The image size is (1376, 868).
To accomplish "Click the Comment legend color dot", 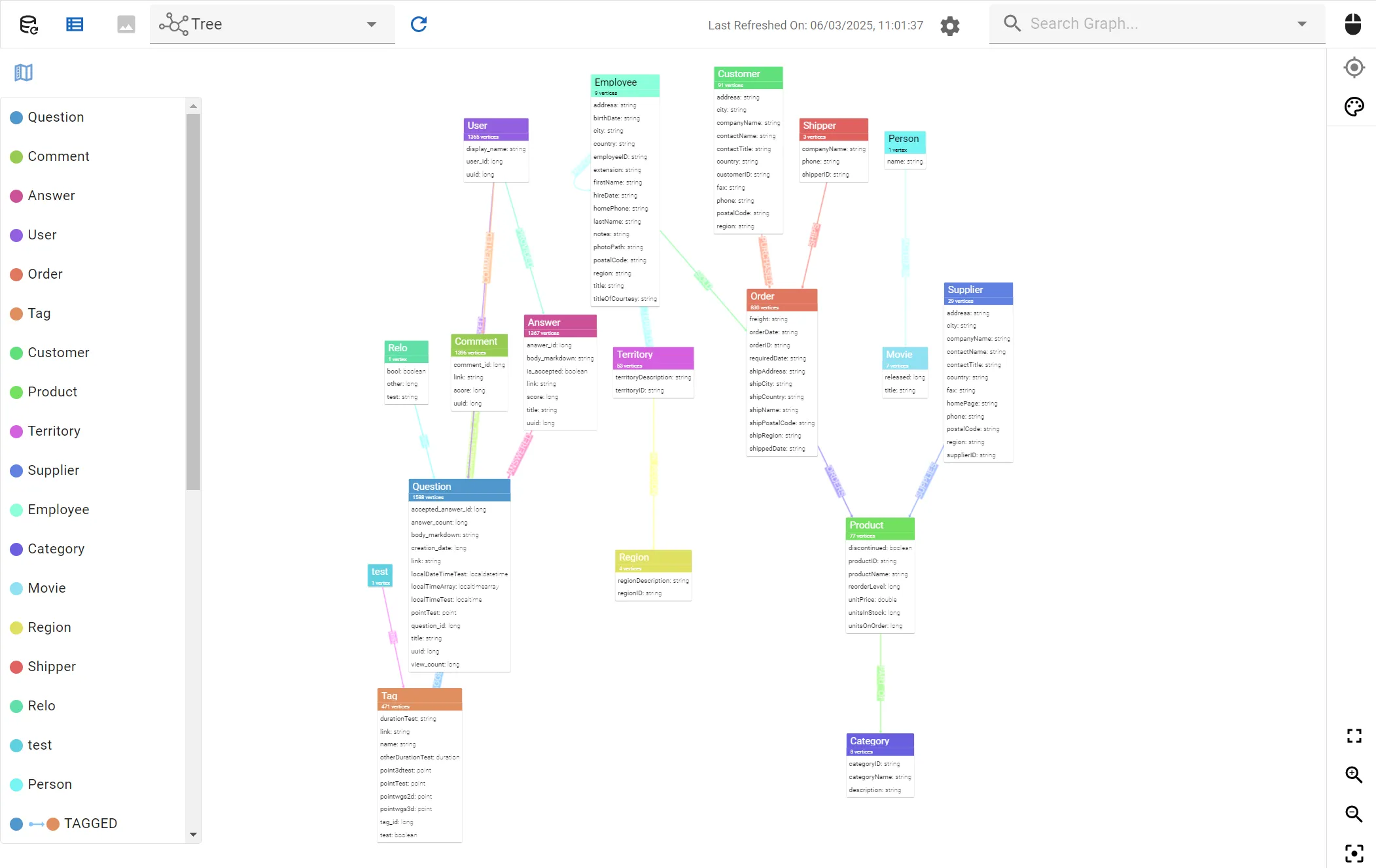I will click(17, 157).
